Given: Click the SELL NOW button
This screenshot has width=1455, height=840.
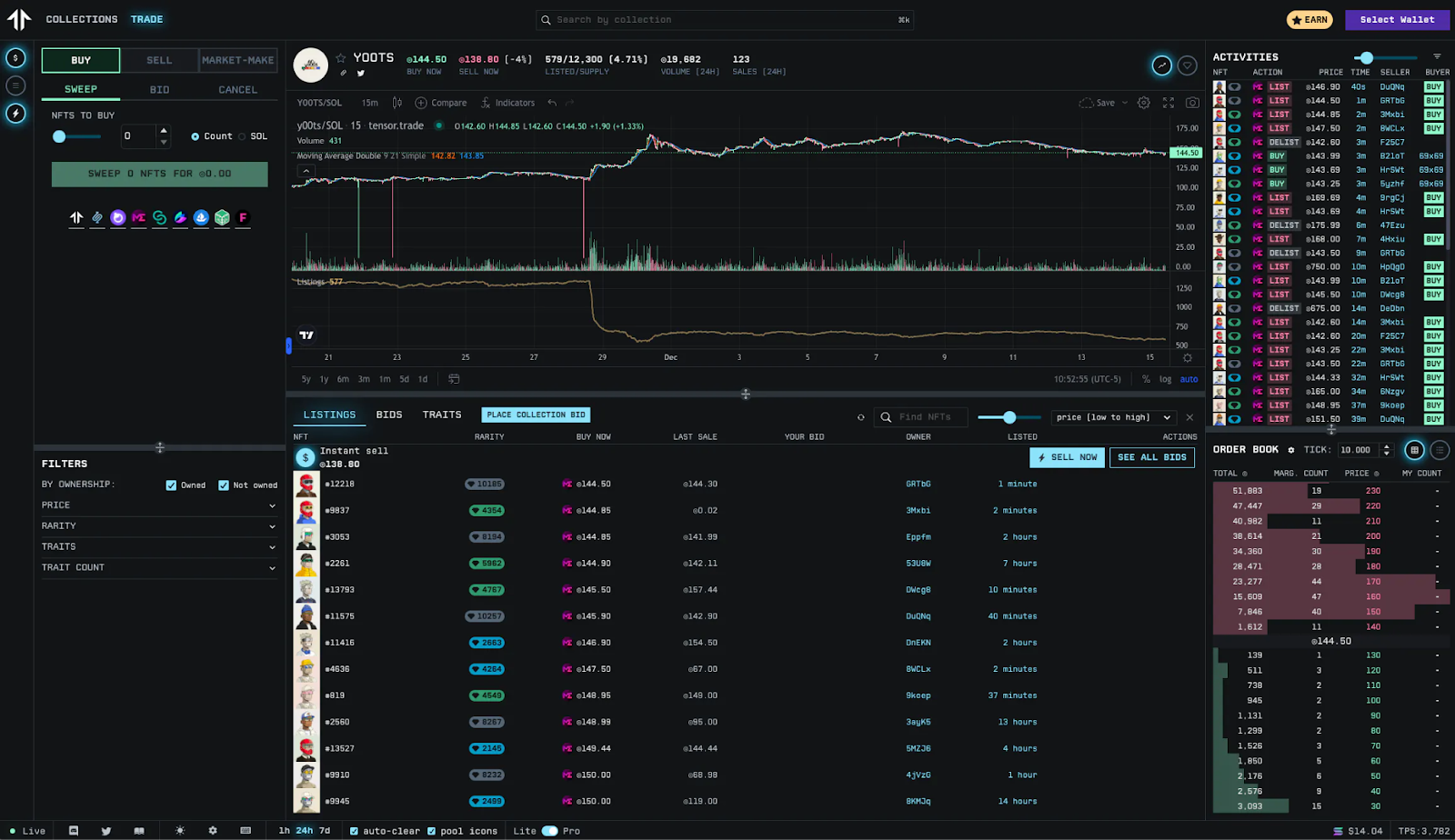Looking at the screenshot, I should coord(1068,457).
